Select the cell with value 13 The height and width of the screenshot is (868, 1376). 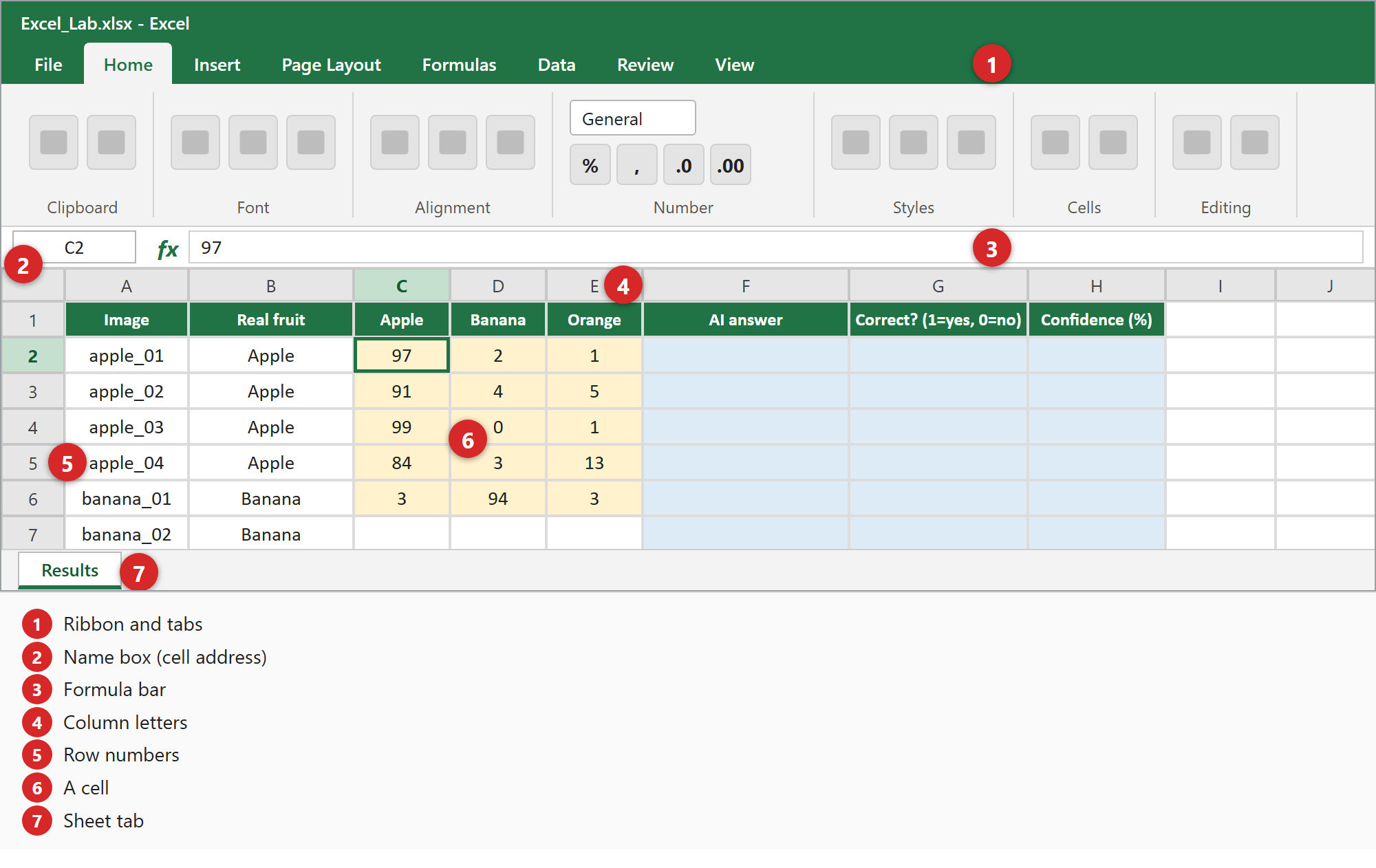[x=594, y=463]
